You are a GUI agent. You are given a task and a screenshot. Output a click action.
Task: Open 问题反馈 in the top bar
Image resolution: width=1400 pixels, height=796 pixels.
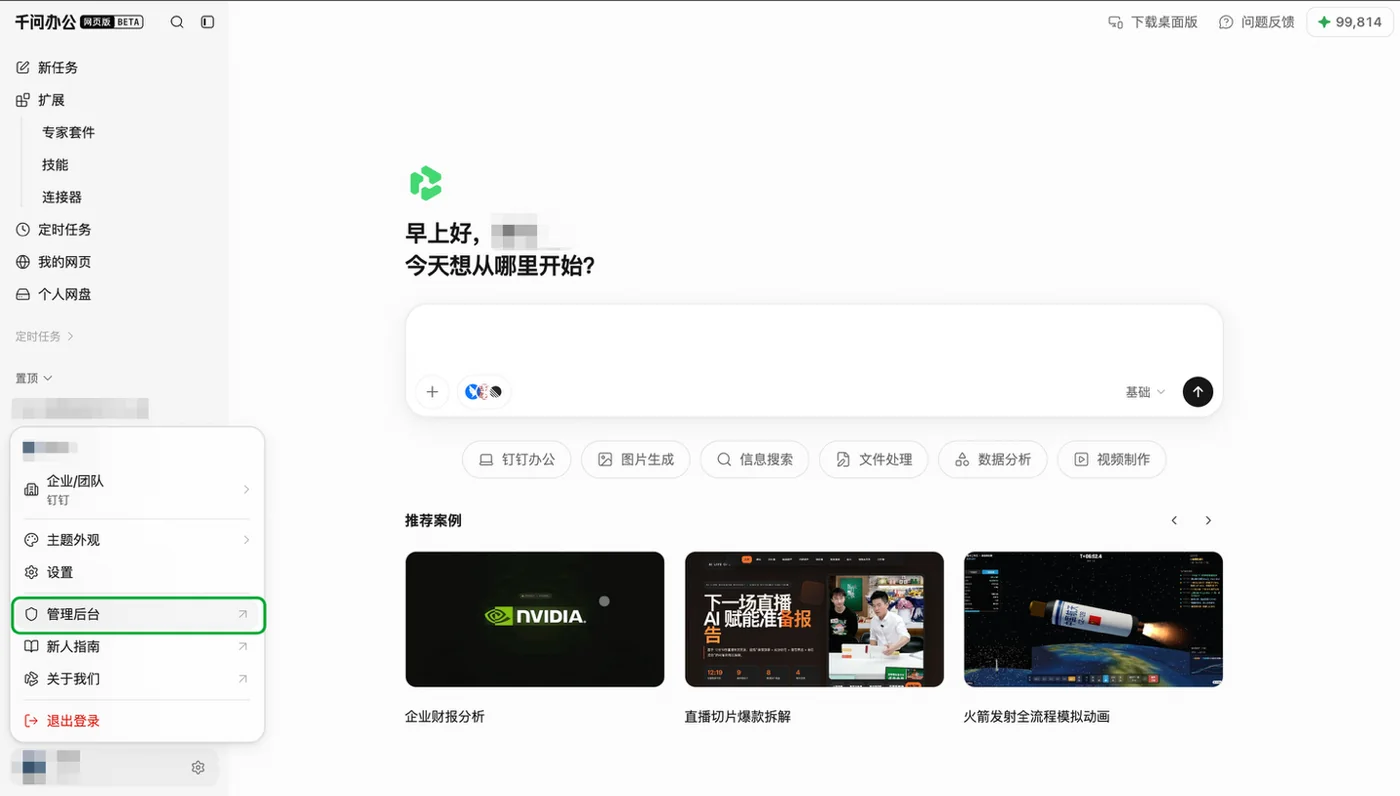pos(1257,22)
